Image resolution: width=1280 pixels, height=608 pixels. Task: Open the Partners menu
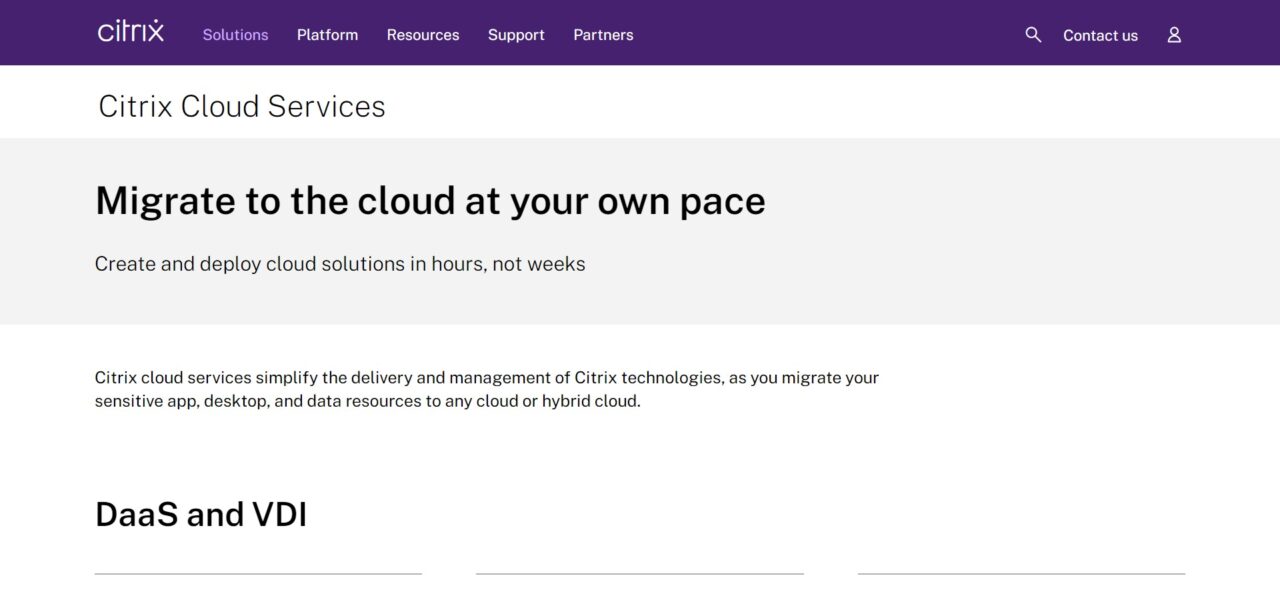[x=603, y=35]
